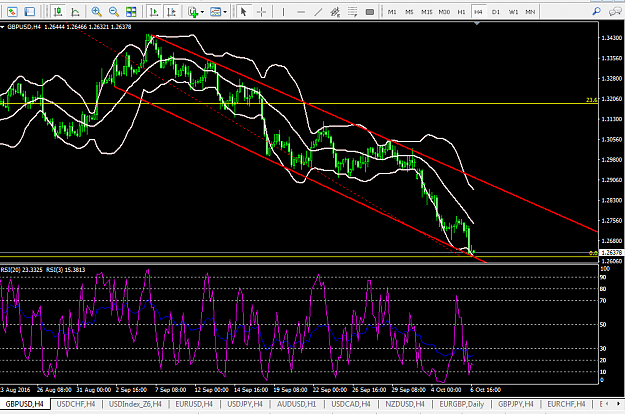Switch to MN monthly timeframe
625x414 pixels.
click(x=530, y=12)
